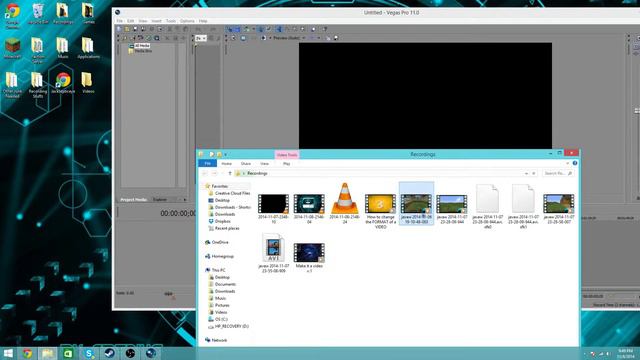Click Recordings path in address bar
The image size is (640, 360).
(257, 173)
